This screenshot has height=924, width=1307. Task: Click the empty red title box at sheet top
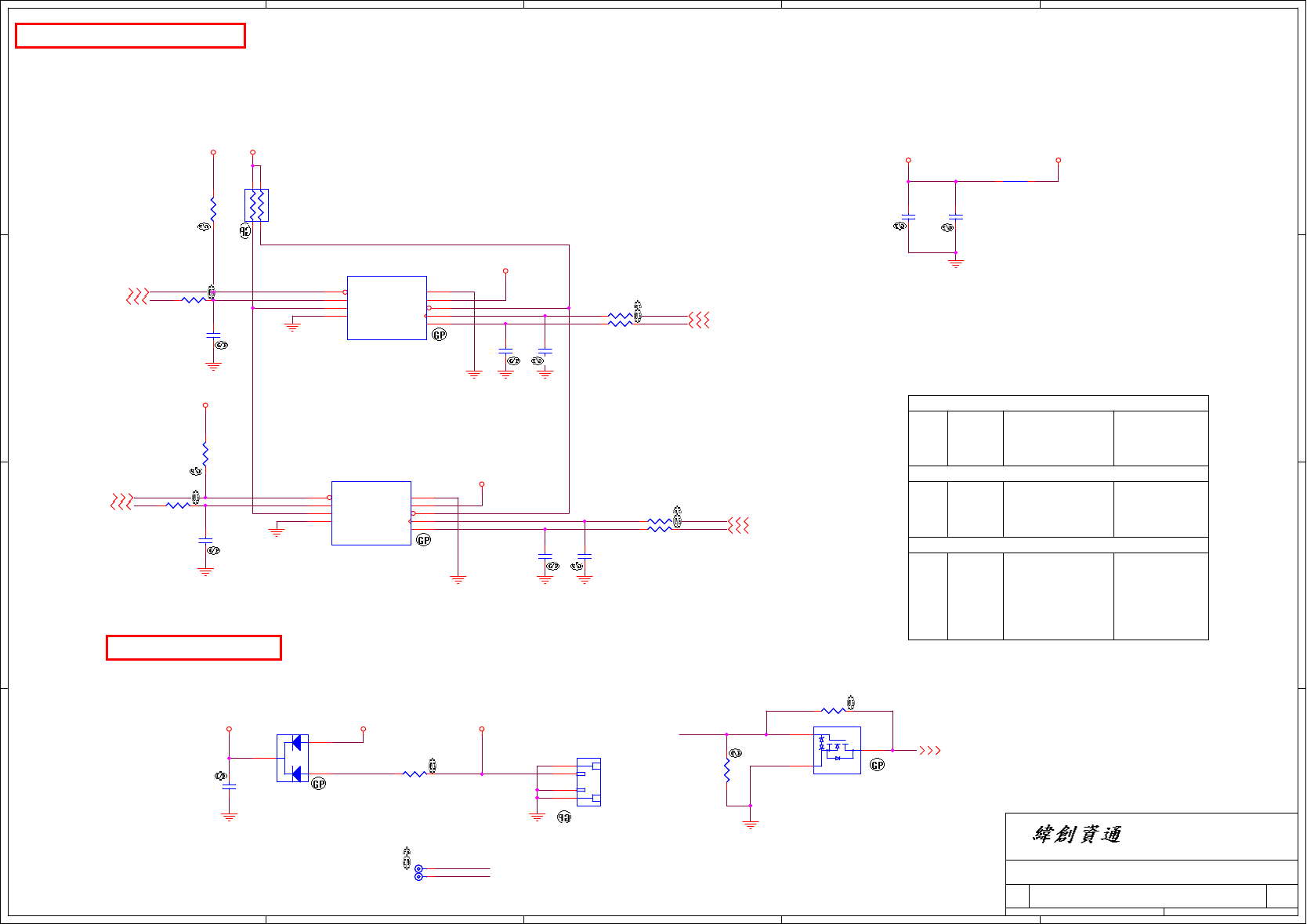(130, 36)
